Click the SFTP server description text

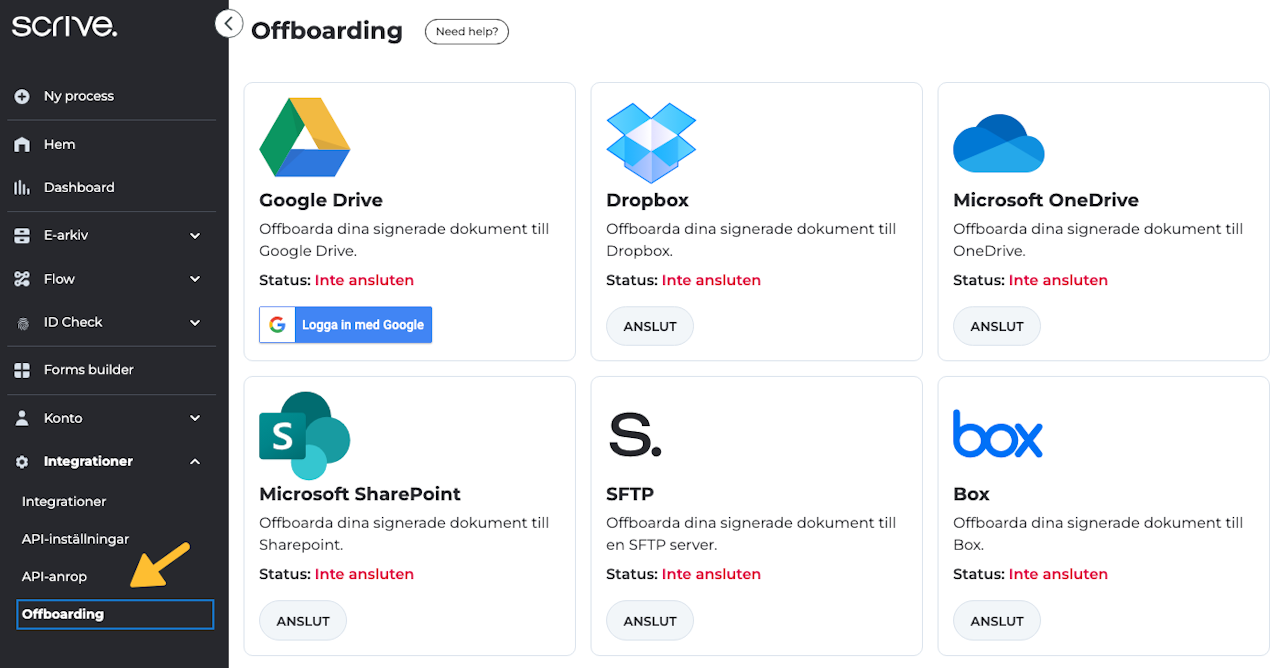[x=751, y=534]
